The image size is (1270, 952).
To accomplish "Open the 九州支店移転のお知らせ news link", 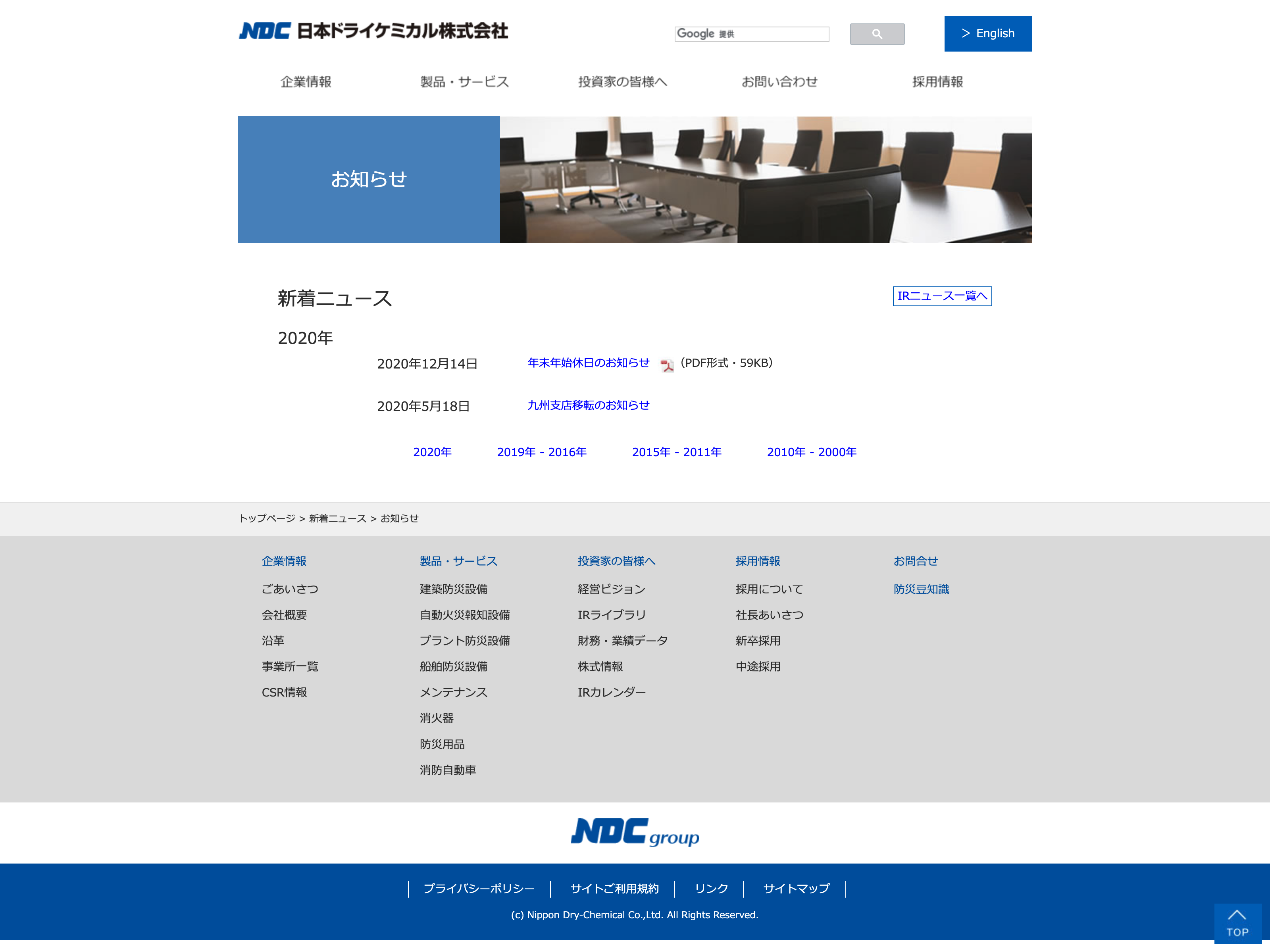I will [588, 405].
